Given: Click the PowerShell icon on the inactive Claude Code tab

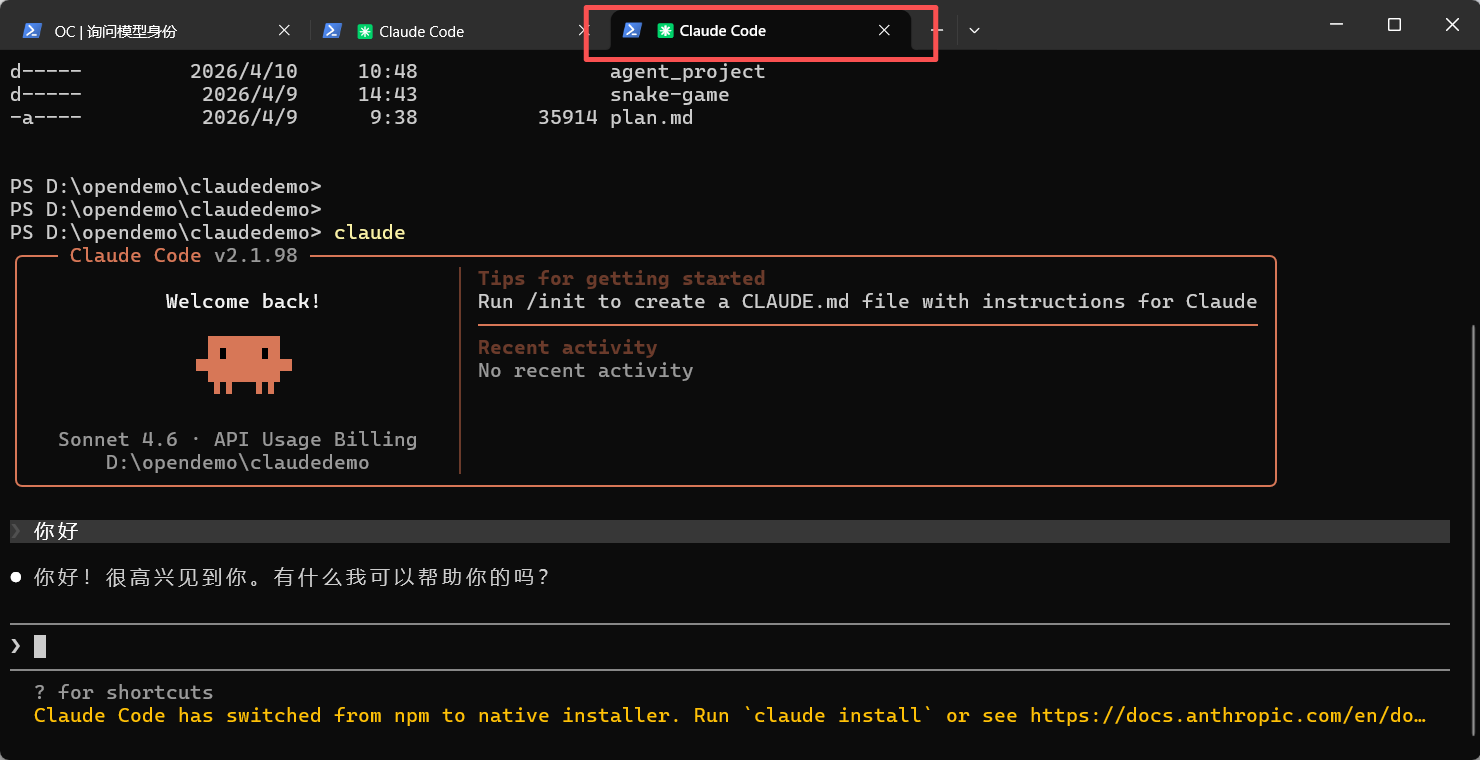Looking at the screenshot, I should pos(332,31).
